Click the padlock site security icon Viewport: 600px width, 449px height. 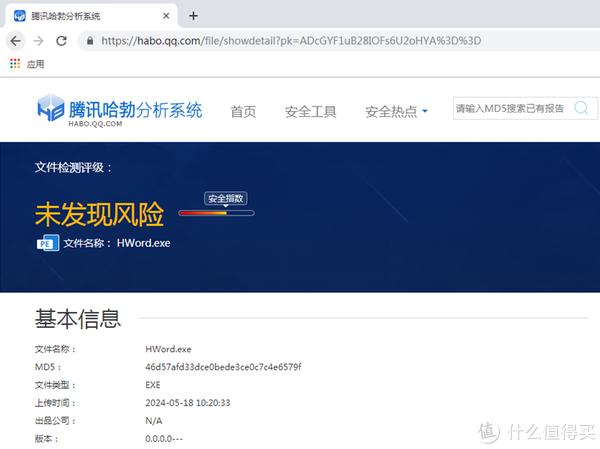(x=90, y=41)
